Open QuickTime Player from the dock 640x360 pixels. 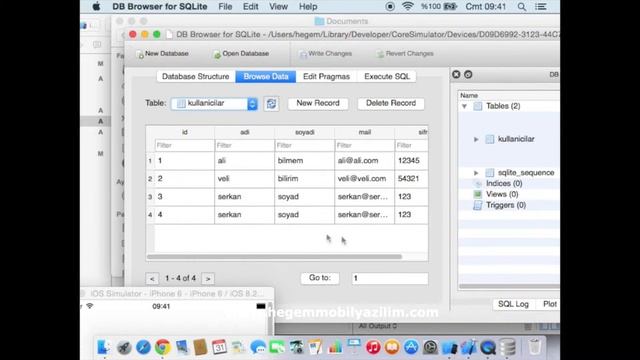coord(488,347)
